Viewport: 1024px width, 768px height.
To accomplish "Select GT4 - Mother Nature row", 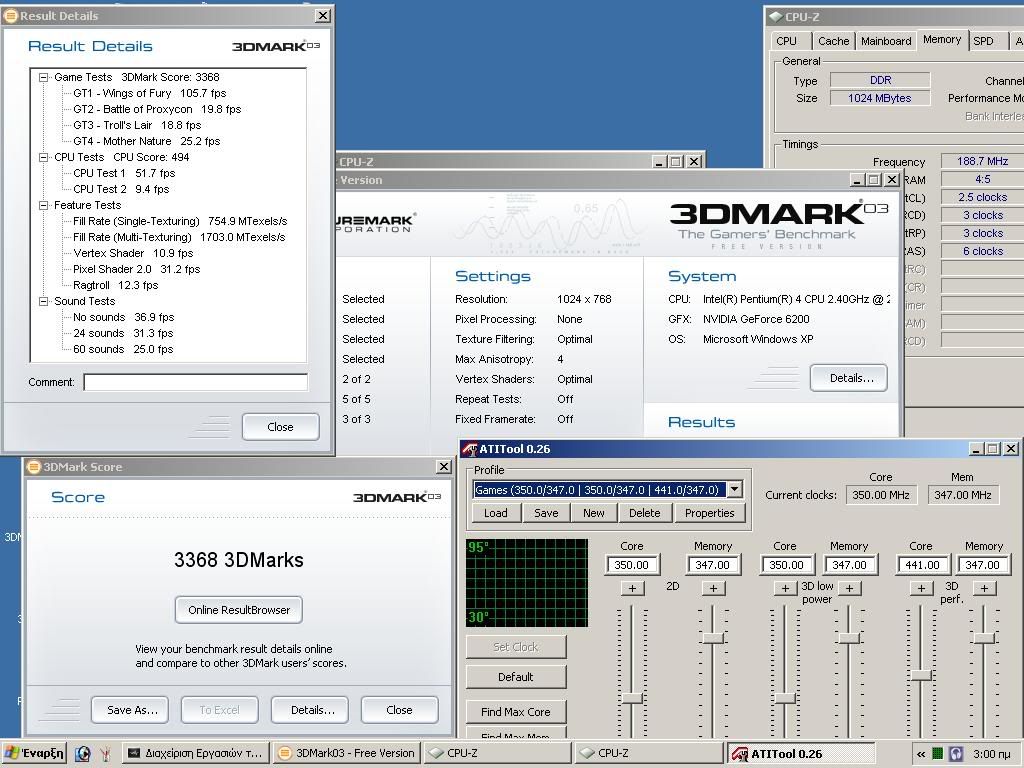I will point(146,141).
